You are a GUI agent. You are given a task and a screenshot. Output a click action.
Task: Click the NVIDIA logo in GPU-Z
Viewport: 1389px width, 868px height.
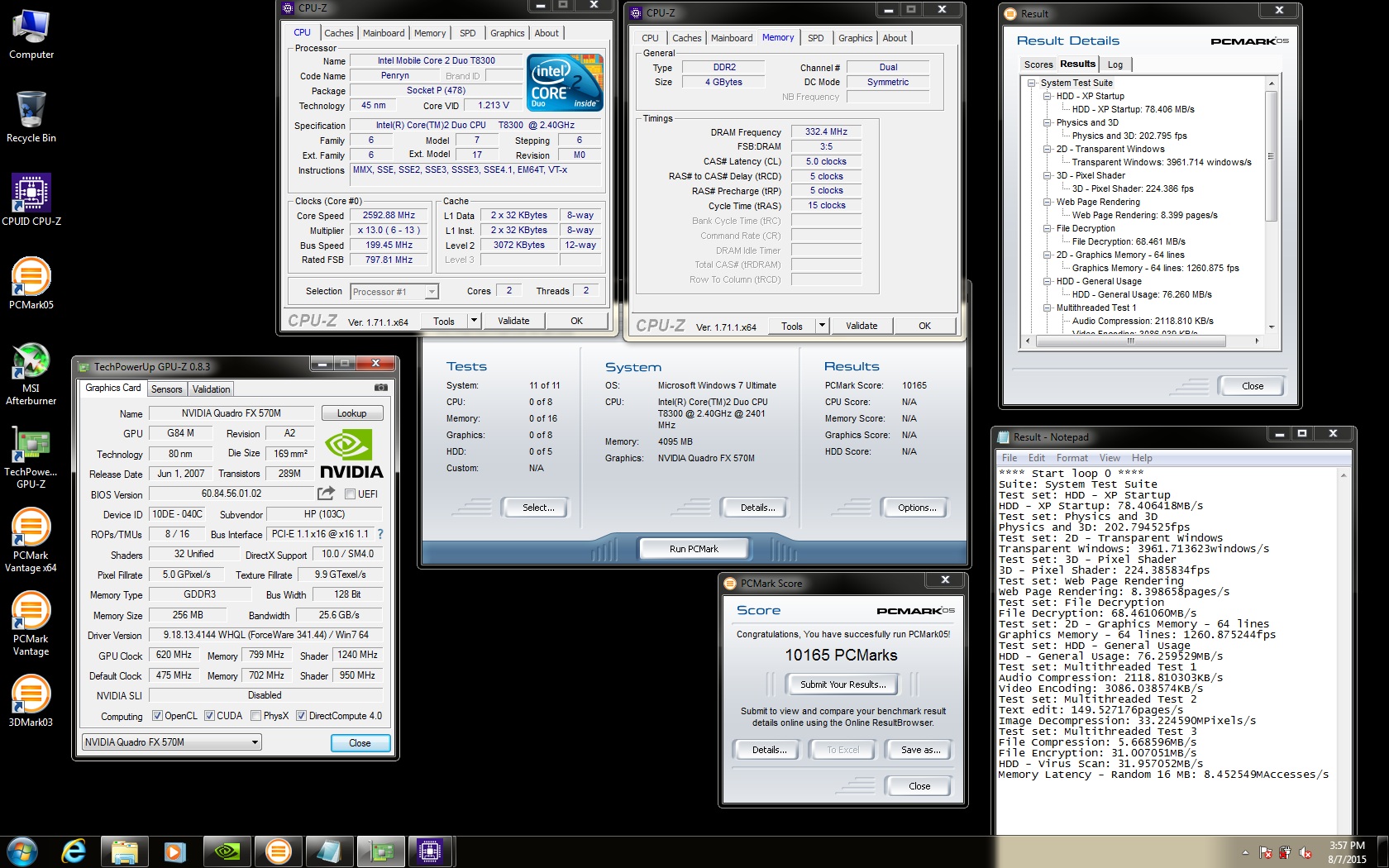[x=351, y=454]
